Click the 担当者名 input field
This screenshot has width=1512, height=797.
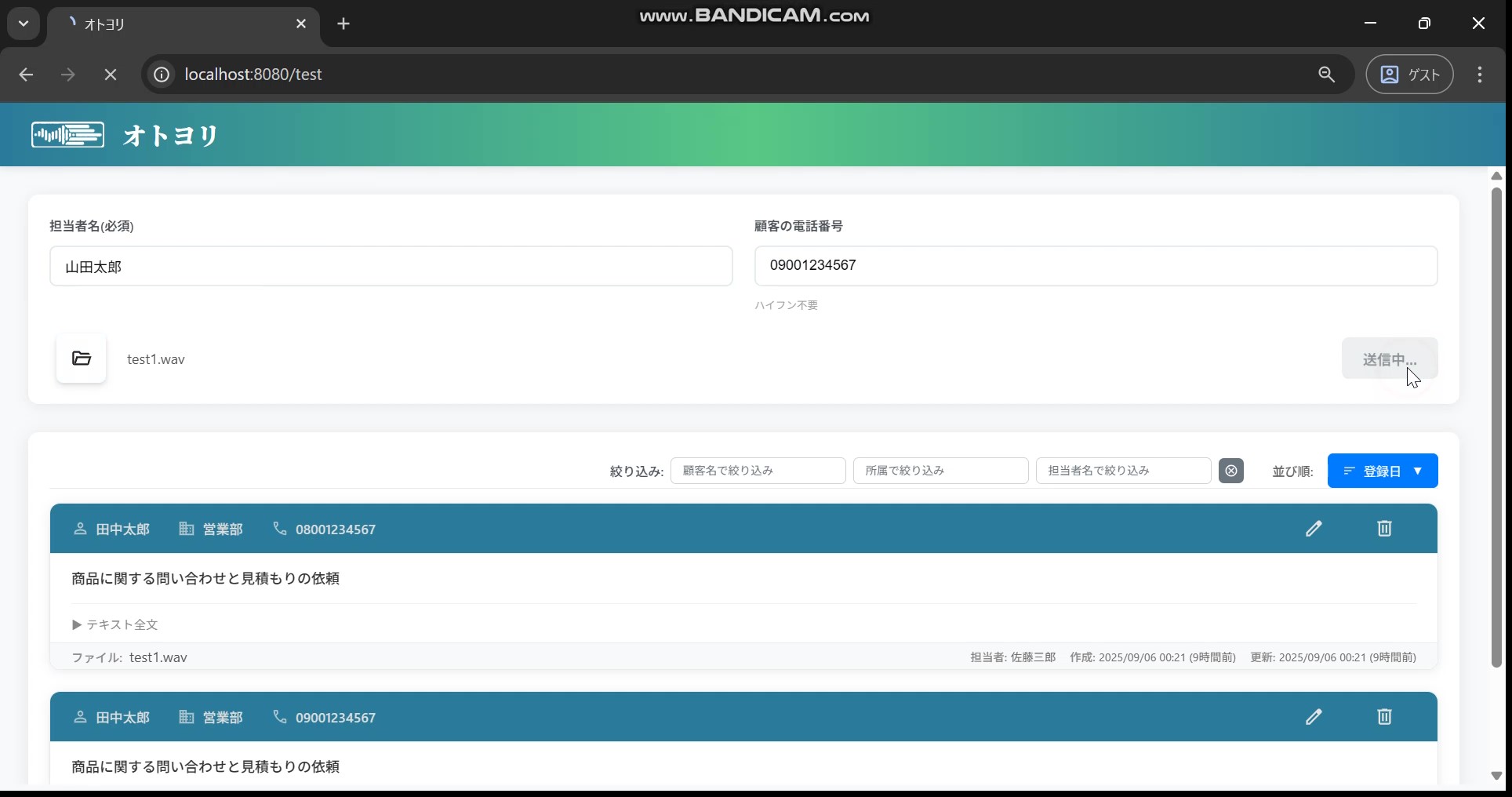click(x=391, y=267)
